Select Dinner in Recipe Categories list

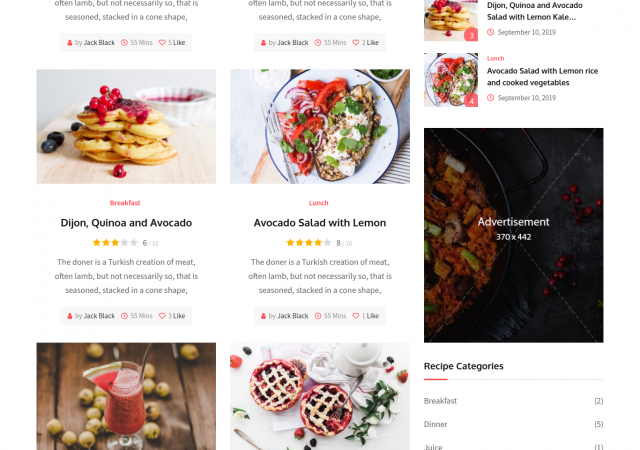point(436,424)
